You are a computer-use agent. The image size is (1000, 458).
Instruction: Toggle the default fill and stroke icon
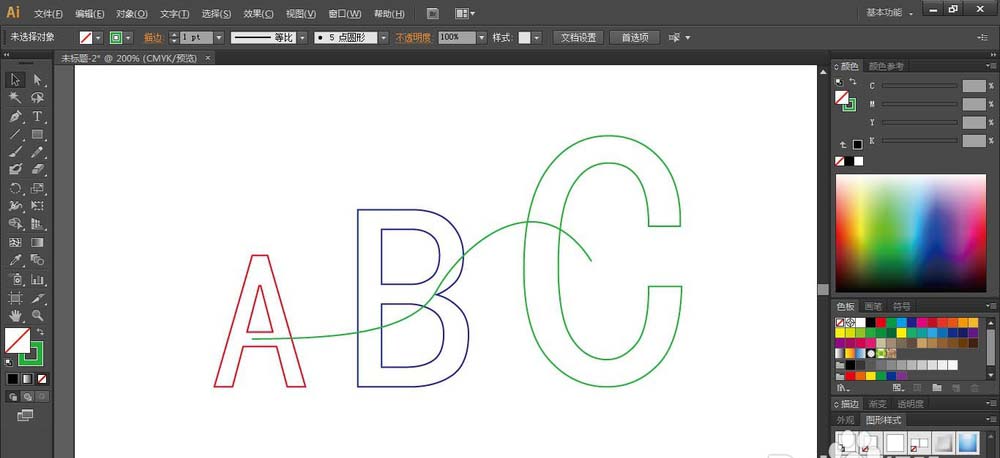point(8,362)
